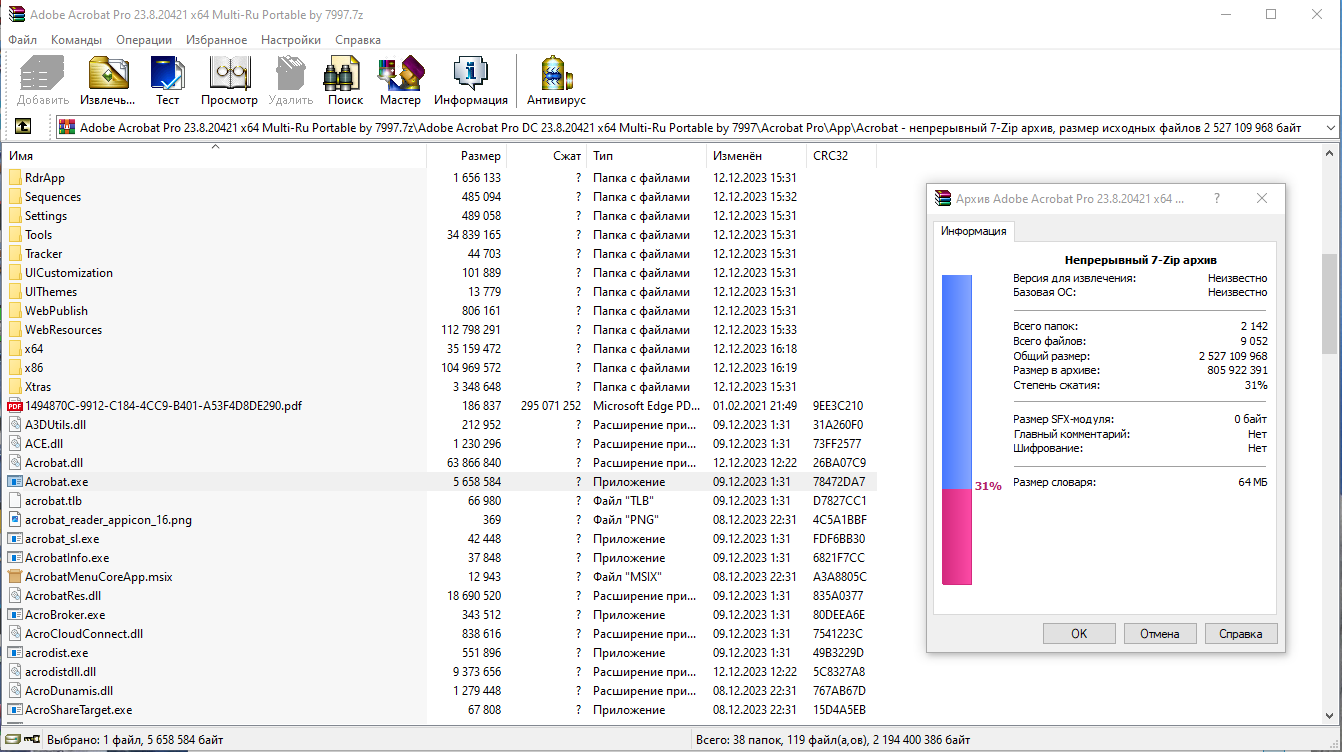Viewport: 1342px width, 752px height.
Task: Click the acrobat.tlb file icon
Action: [x=15, y=501]
